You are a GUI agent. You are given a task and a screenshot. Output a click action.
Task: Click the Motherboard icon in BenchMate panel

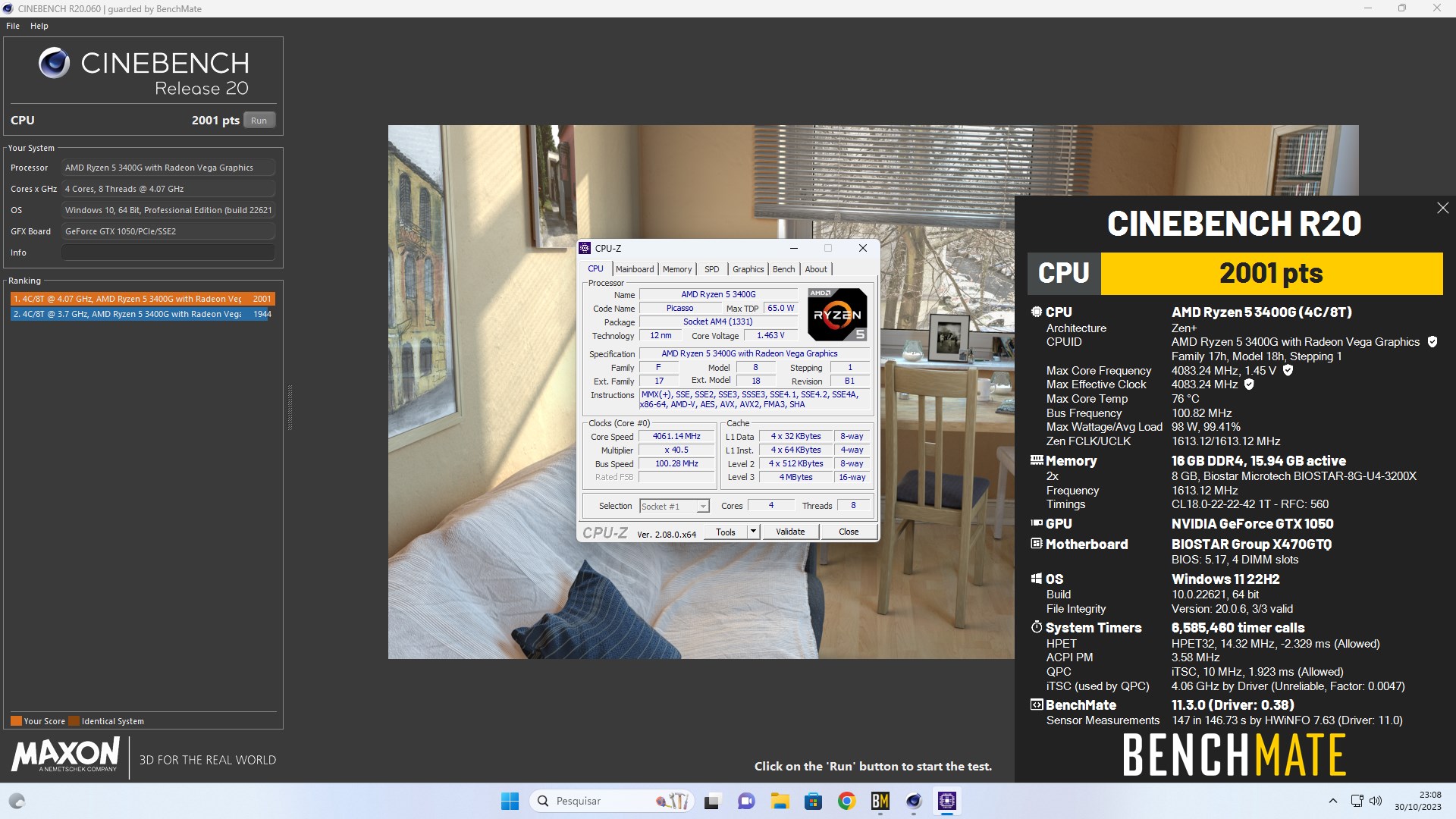tap(1037, 544)
